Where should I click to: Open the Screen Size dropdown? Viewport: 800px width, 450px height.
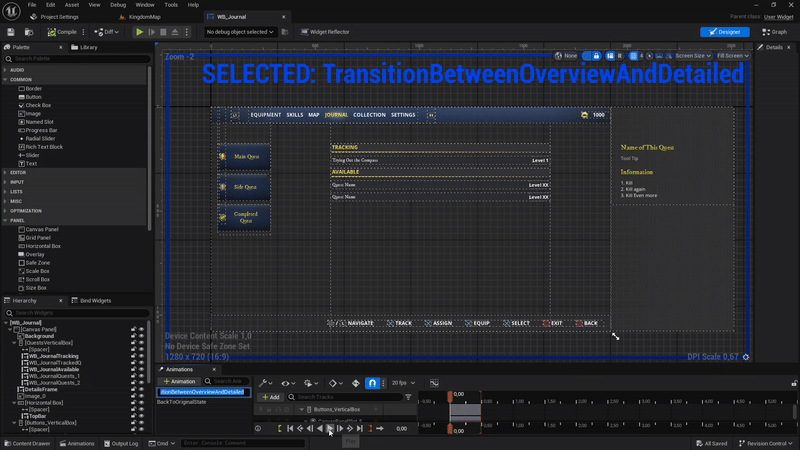(694, 56)
